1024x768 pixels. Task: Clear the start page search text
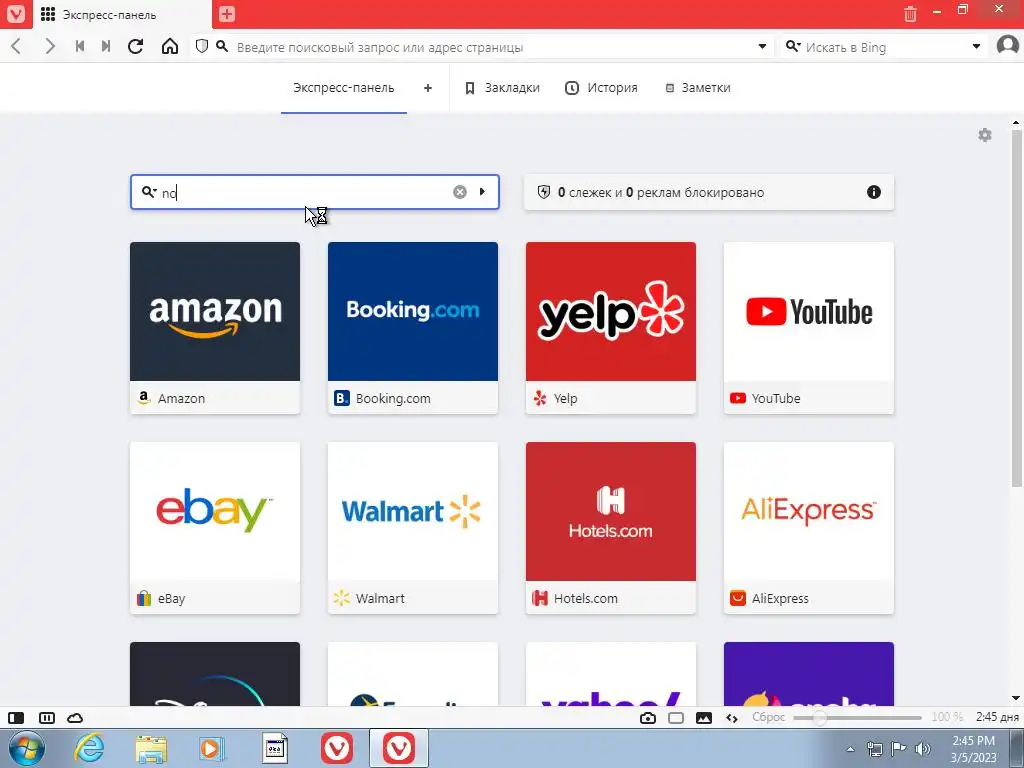coord(460,192)
